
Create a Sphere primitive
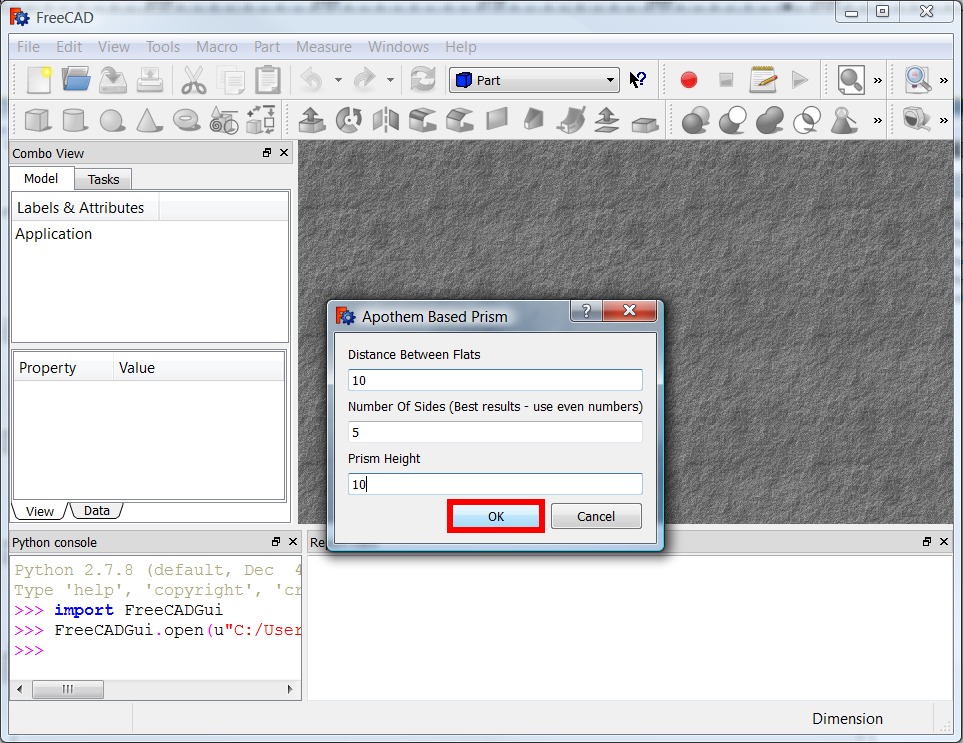pos(112,120)
